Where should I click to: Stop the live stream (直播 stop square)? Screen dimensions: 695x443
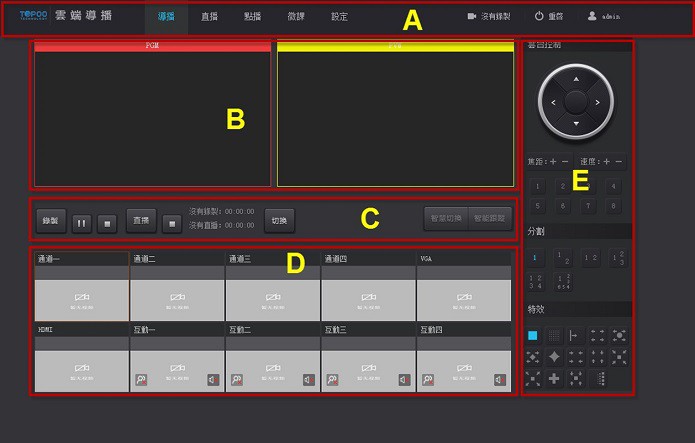(171, 222)
